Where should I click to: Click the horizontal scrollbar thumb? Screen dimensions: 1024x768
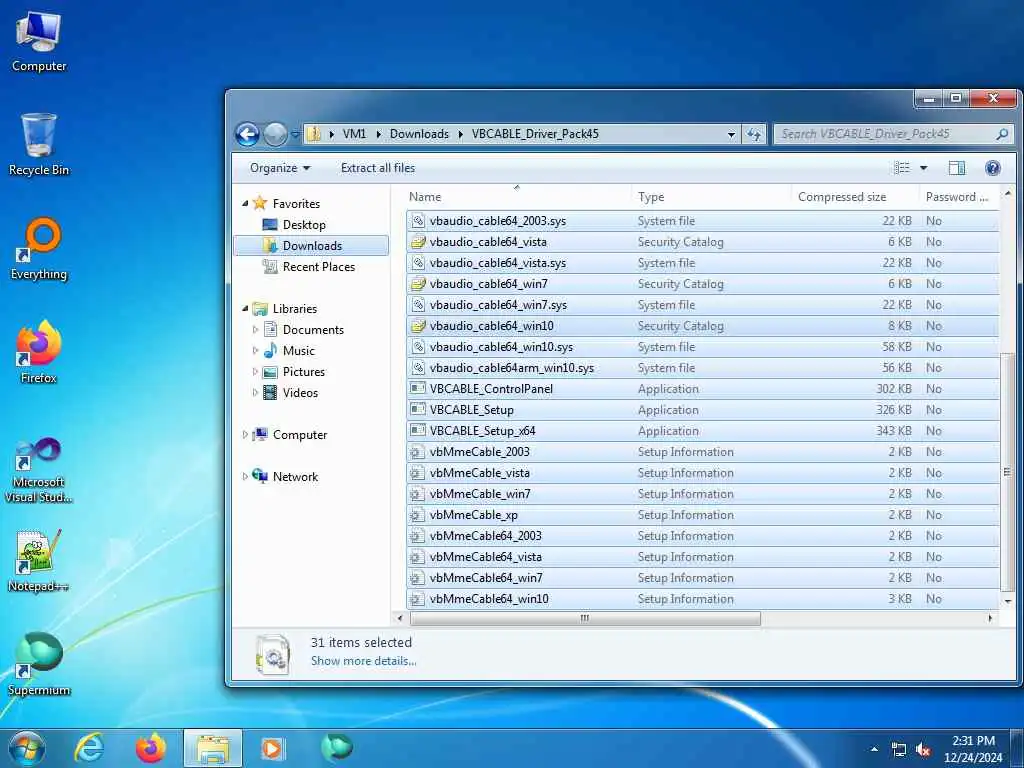pos(585,618)
